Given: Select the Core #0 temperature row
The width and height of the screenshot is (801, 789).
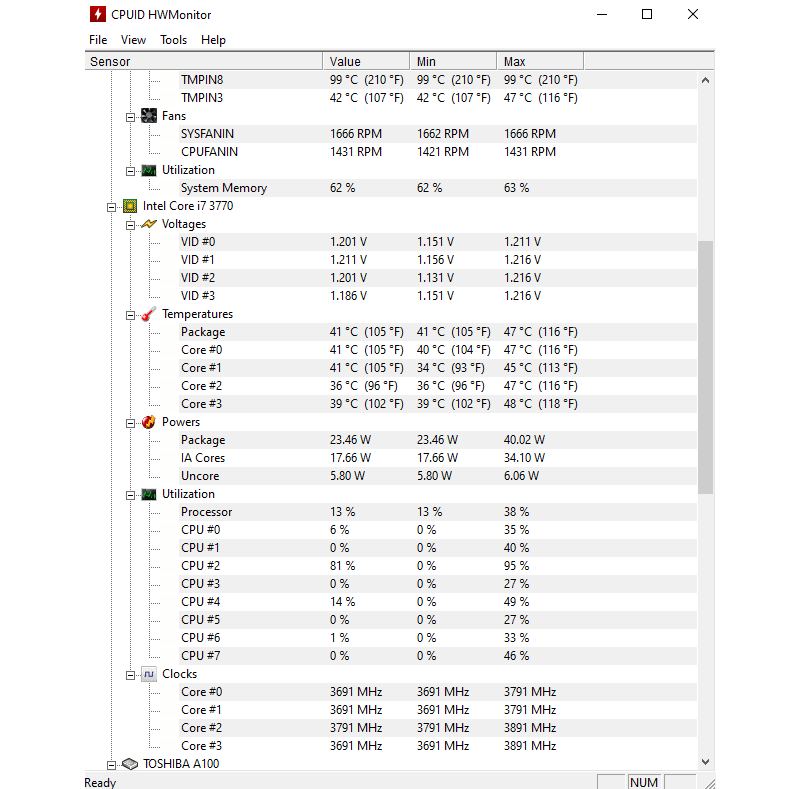Looking at the screenshot, I should 438,350.
